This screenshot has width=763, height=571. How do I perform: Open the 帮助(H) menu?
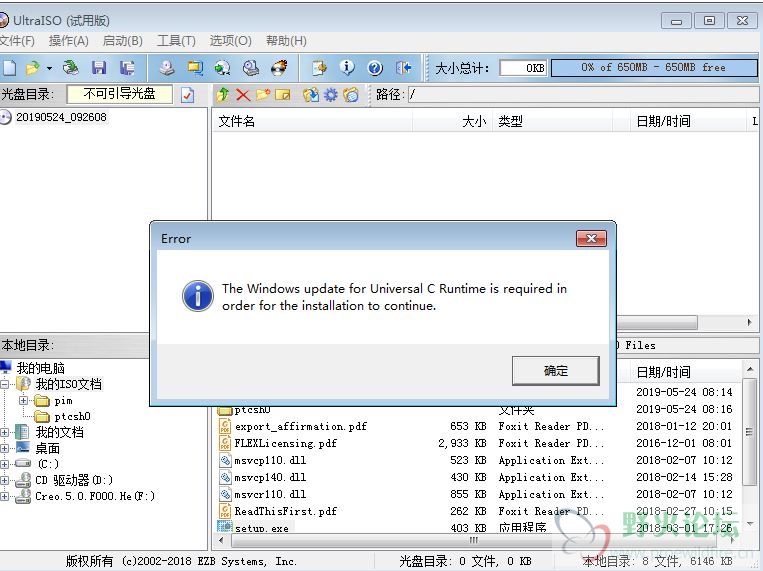click(286, 41)
